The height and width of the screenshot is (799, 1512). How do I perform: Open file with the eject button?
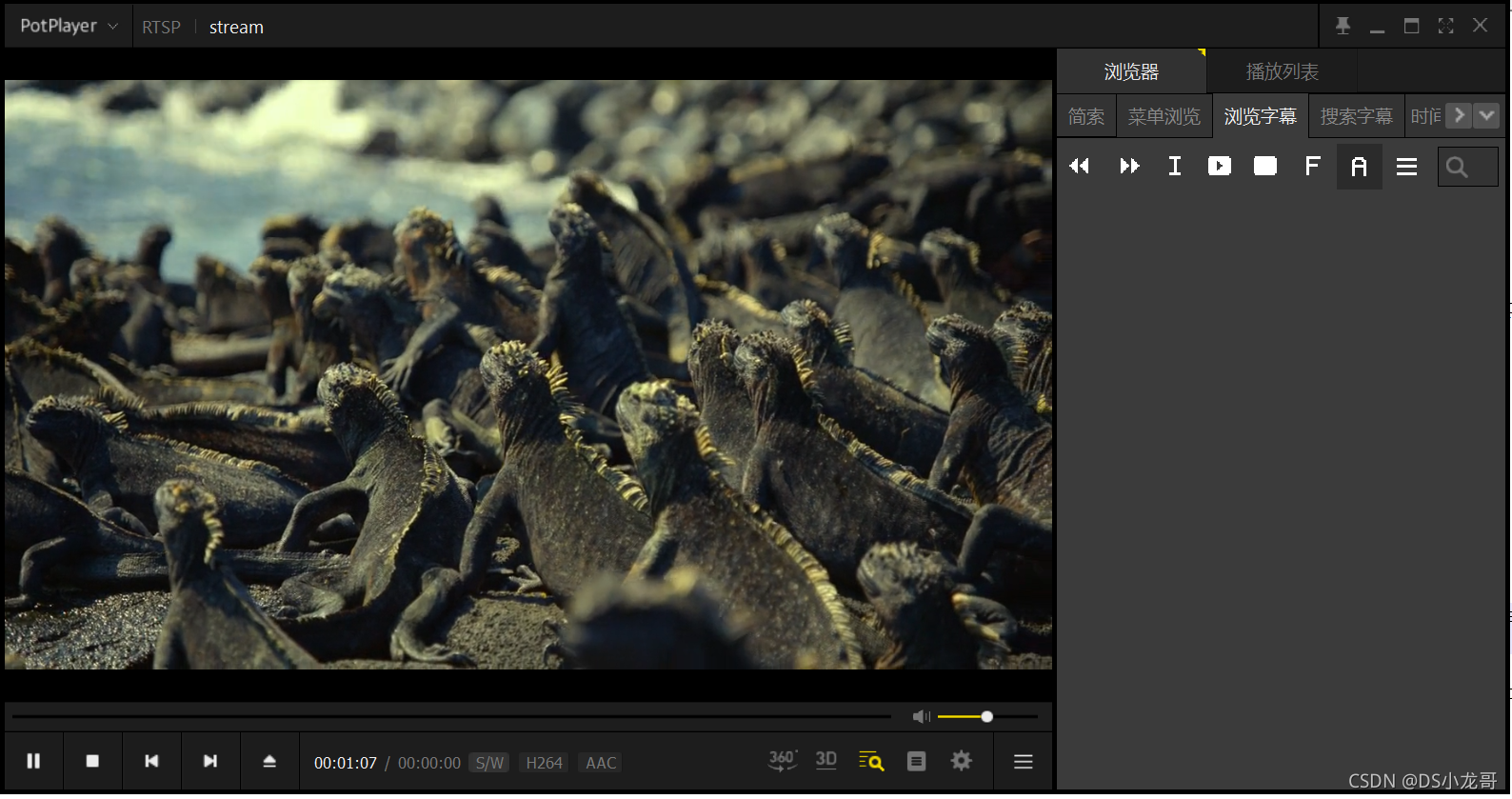click(269, 762)
